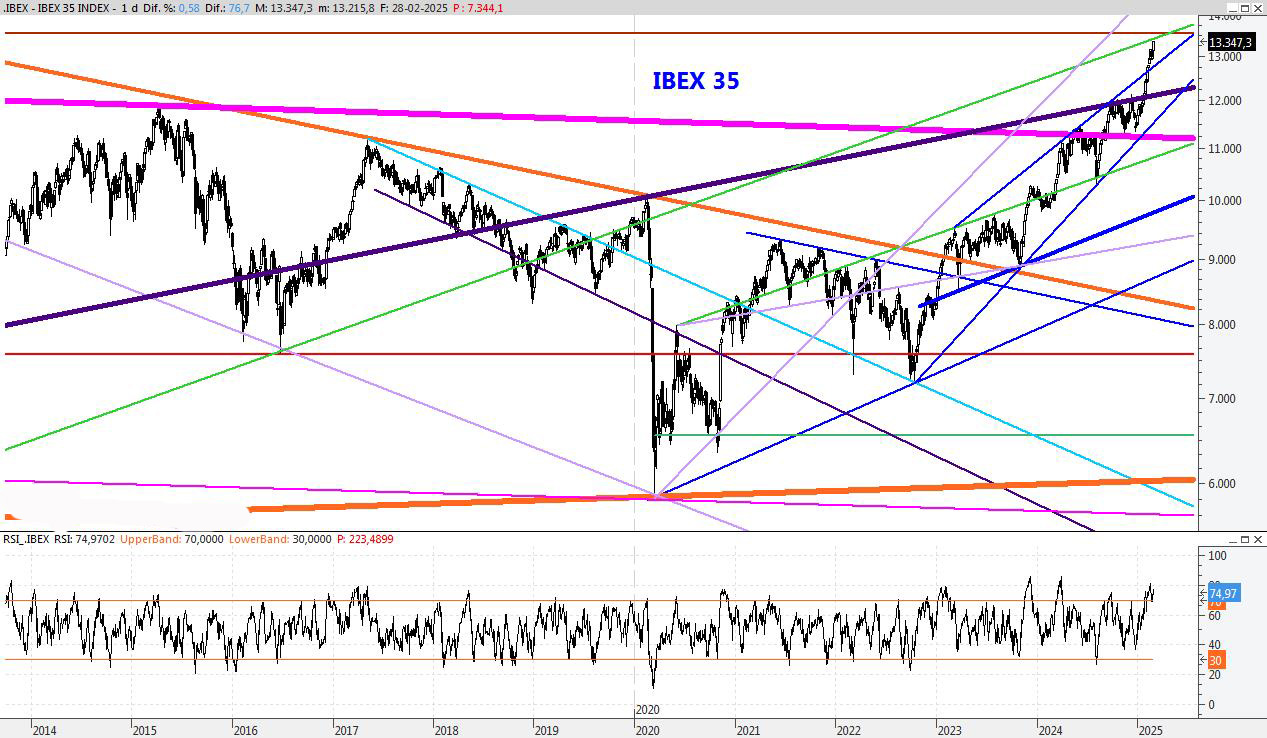Close the IBEX 35 price chart pane
This screenshot has height=738, width=1267.
click(x=1259, y=9)
